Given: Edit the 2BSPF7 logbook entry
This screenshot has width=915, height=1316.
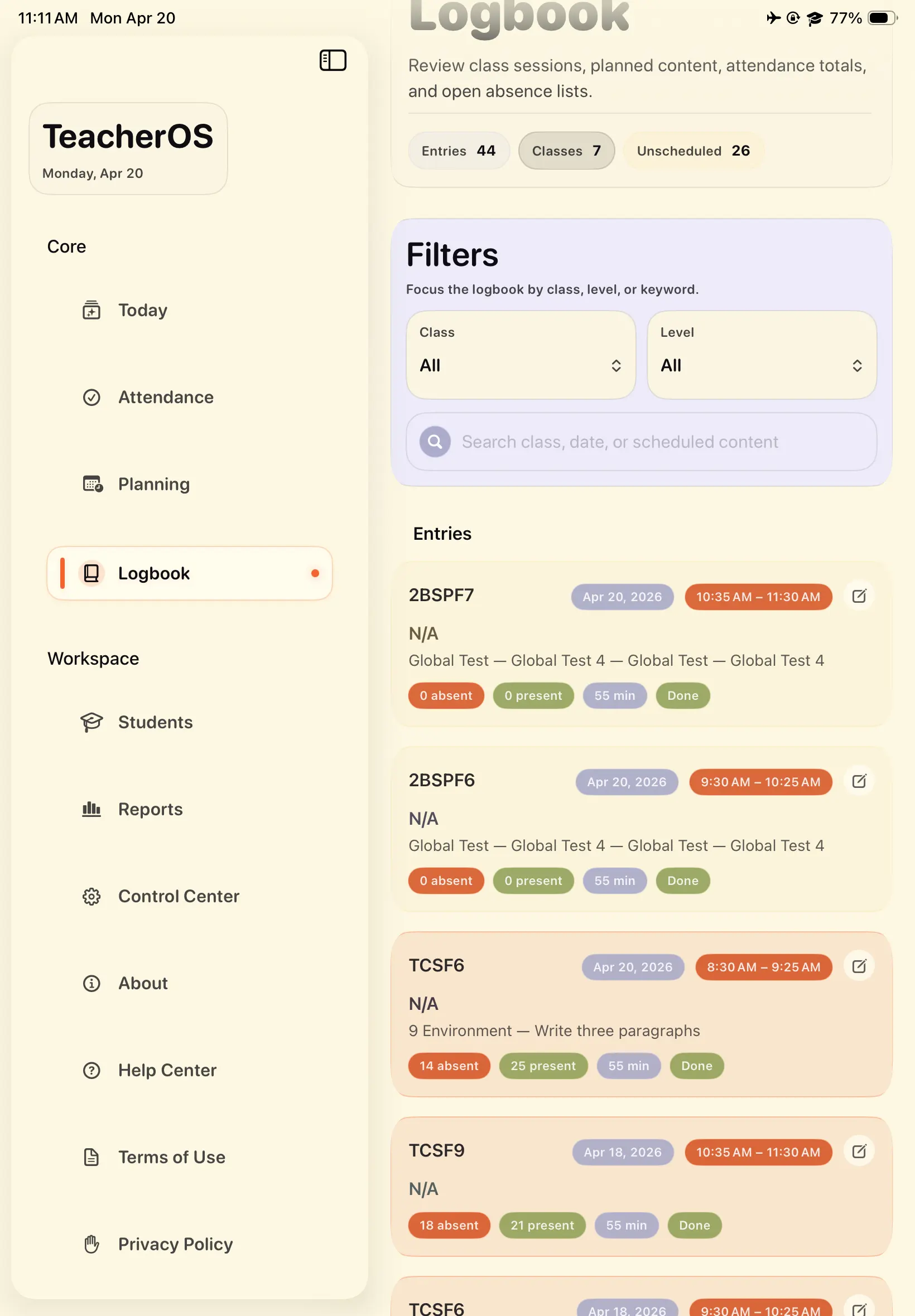Looking at the screenshot, I should pos(859,596).
